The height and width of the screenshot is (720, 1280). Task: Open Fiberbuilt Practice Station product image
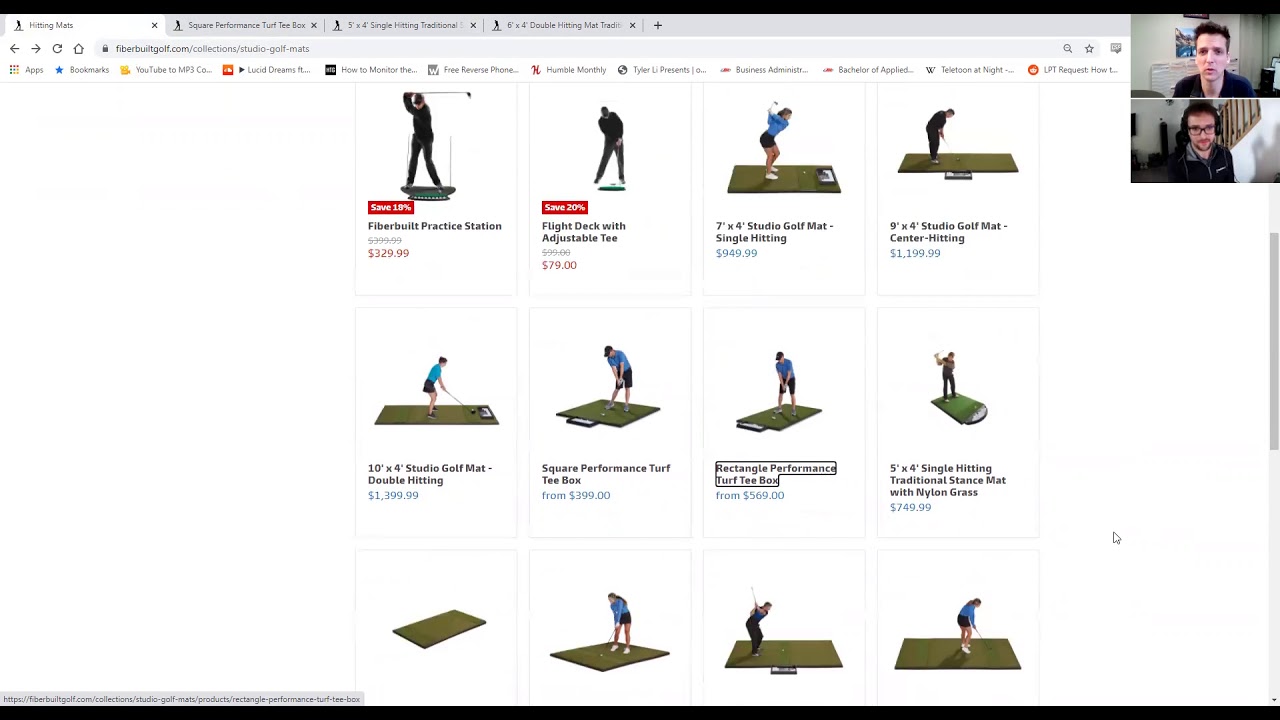pyautogui.click(x=436, y=145)
